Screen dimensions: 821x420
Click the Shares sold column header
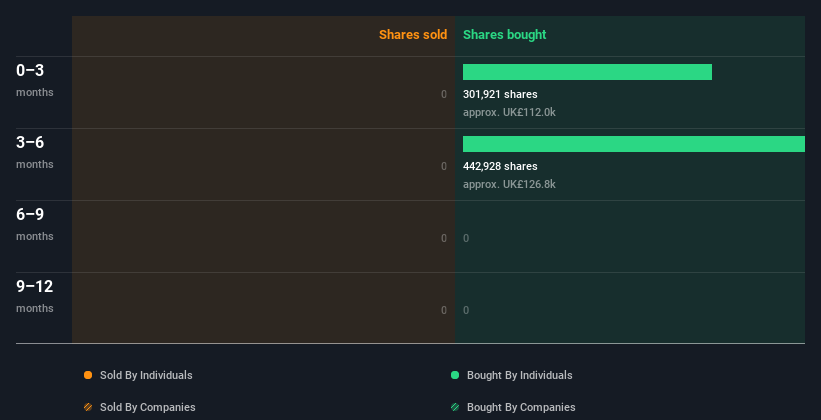pyautogui.click(x=413, y=35)
